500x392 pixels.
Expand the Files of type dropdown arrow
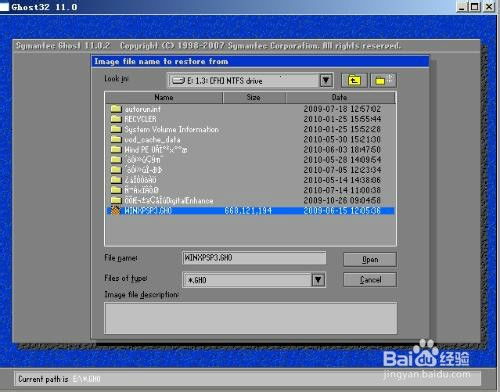pyautogui.click(x=318, y=280)
